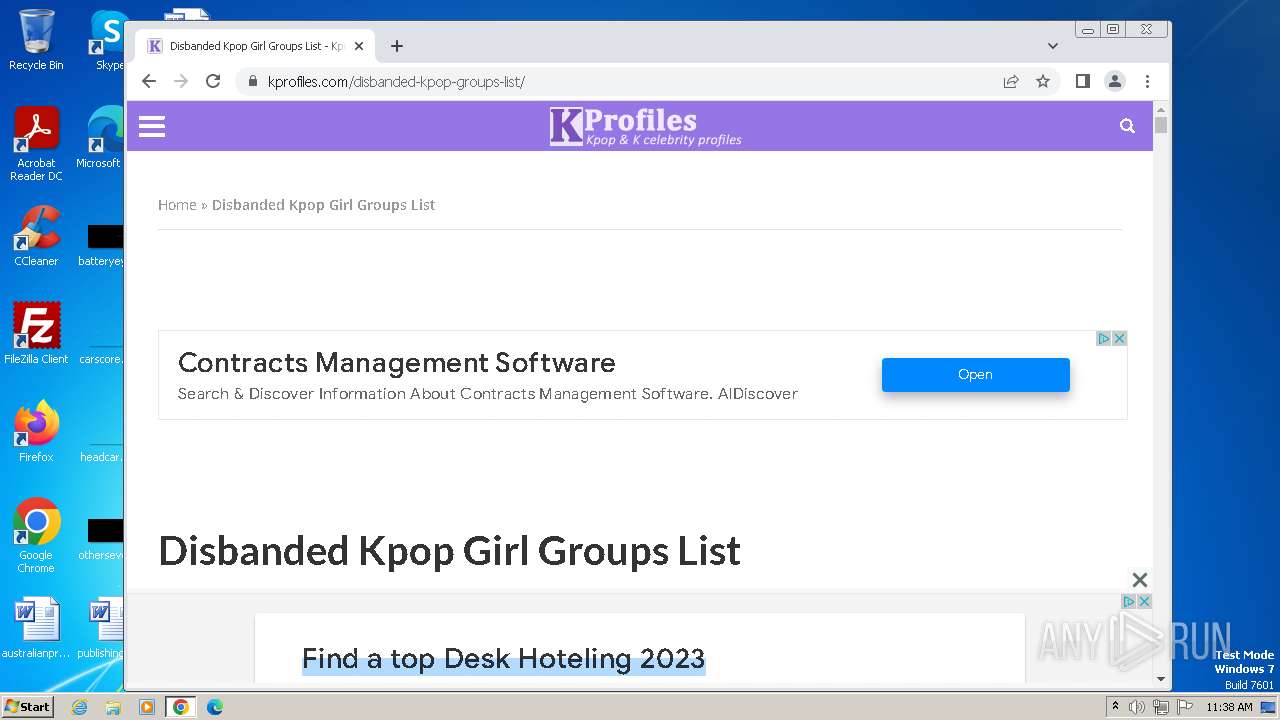Open the Find a top Desk Hoteling 2023 ad
Viewport: 1280px width, 720px height.
pos(504,659)
